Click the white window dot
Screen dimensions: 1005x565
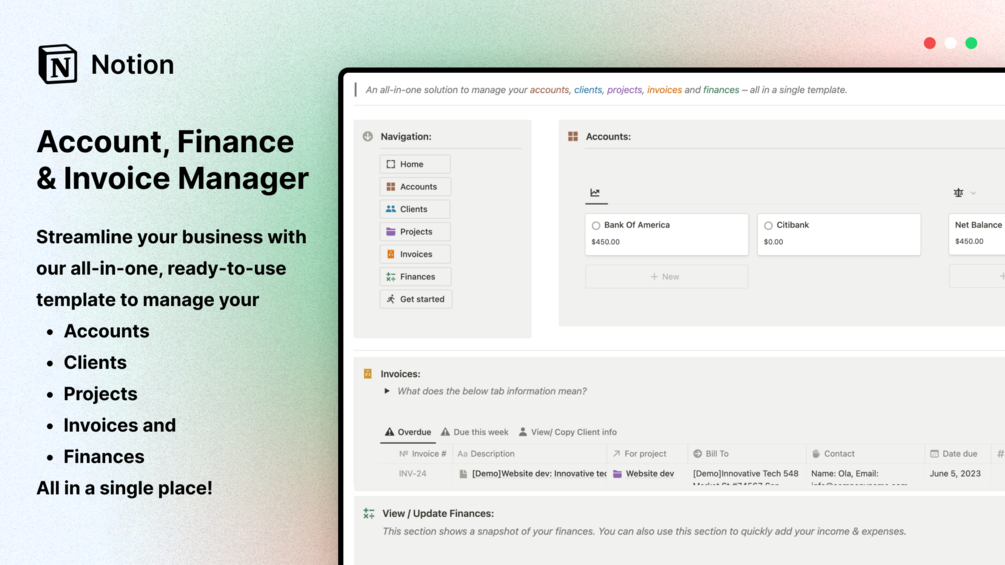(951, 43)
